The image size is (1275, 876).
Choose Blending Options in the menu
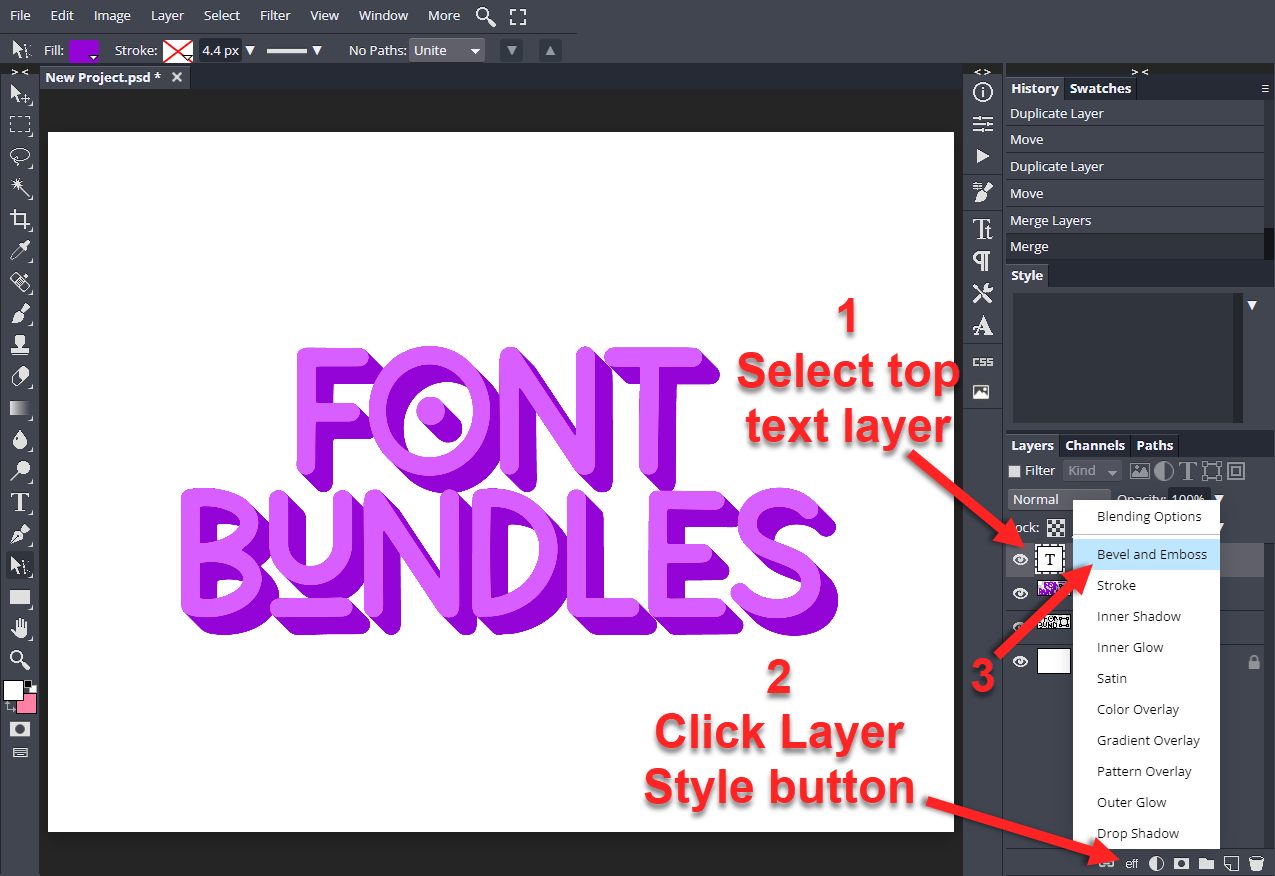click(1147, 517)
